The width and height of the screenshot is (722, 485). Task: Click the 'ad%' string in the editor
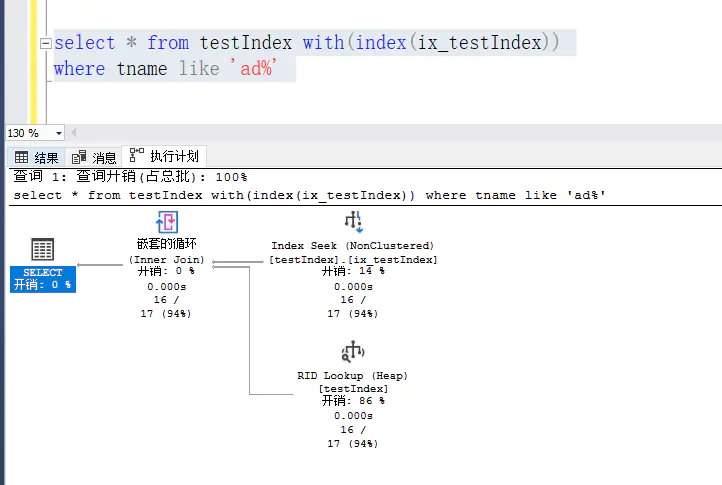pos(253,68)
